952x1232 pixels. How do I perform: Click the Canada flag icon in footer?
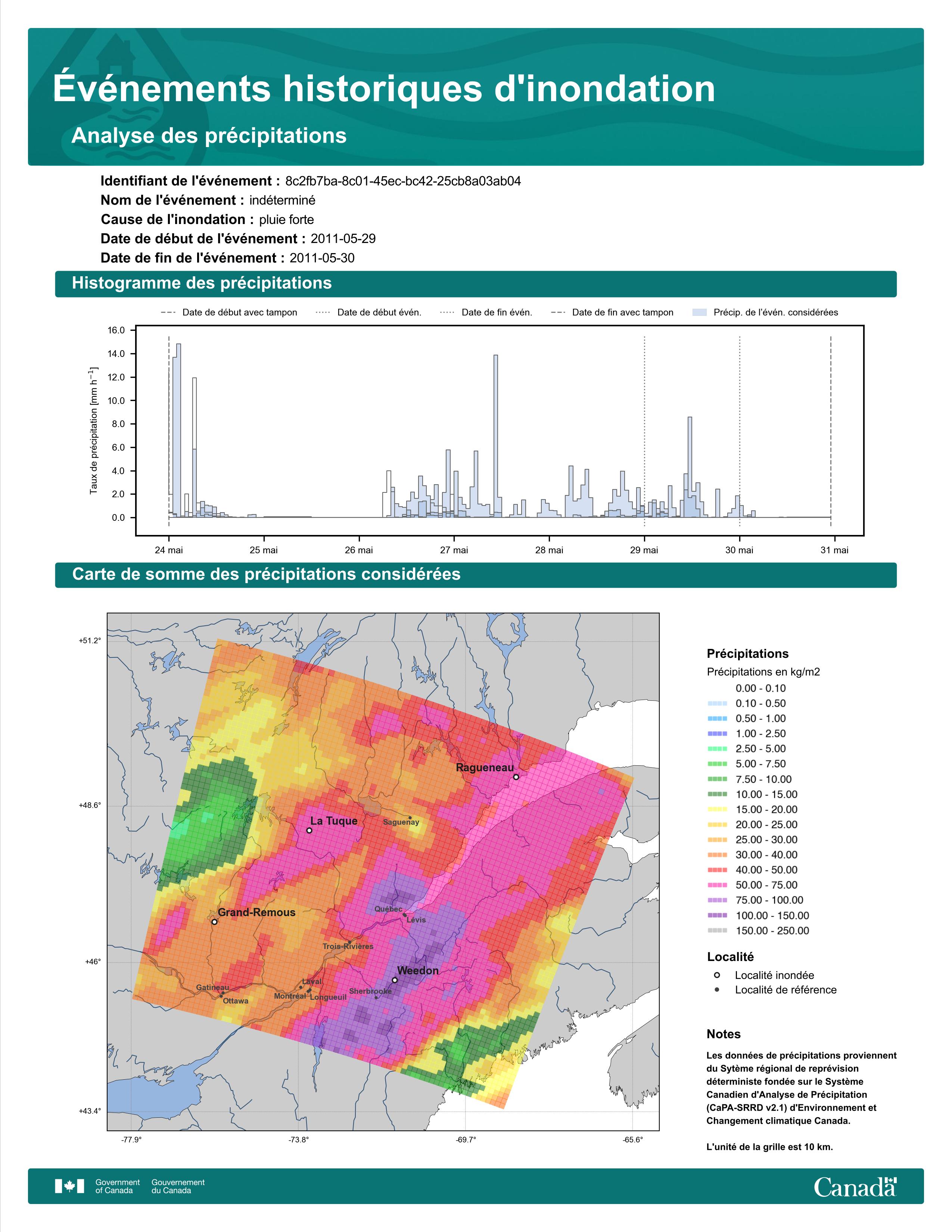click(69, 1186)
